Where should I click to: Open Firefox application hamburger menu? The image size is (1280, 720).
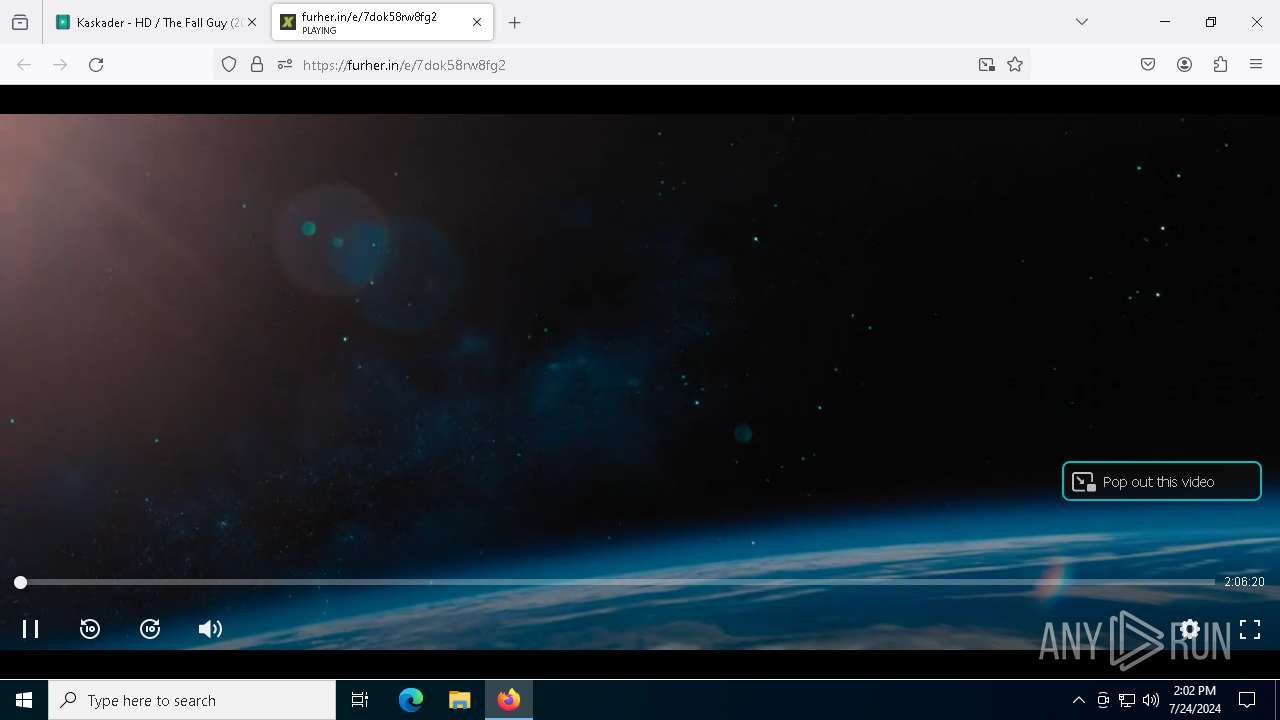pos(1256,65)
